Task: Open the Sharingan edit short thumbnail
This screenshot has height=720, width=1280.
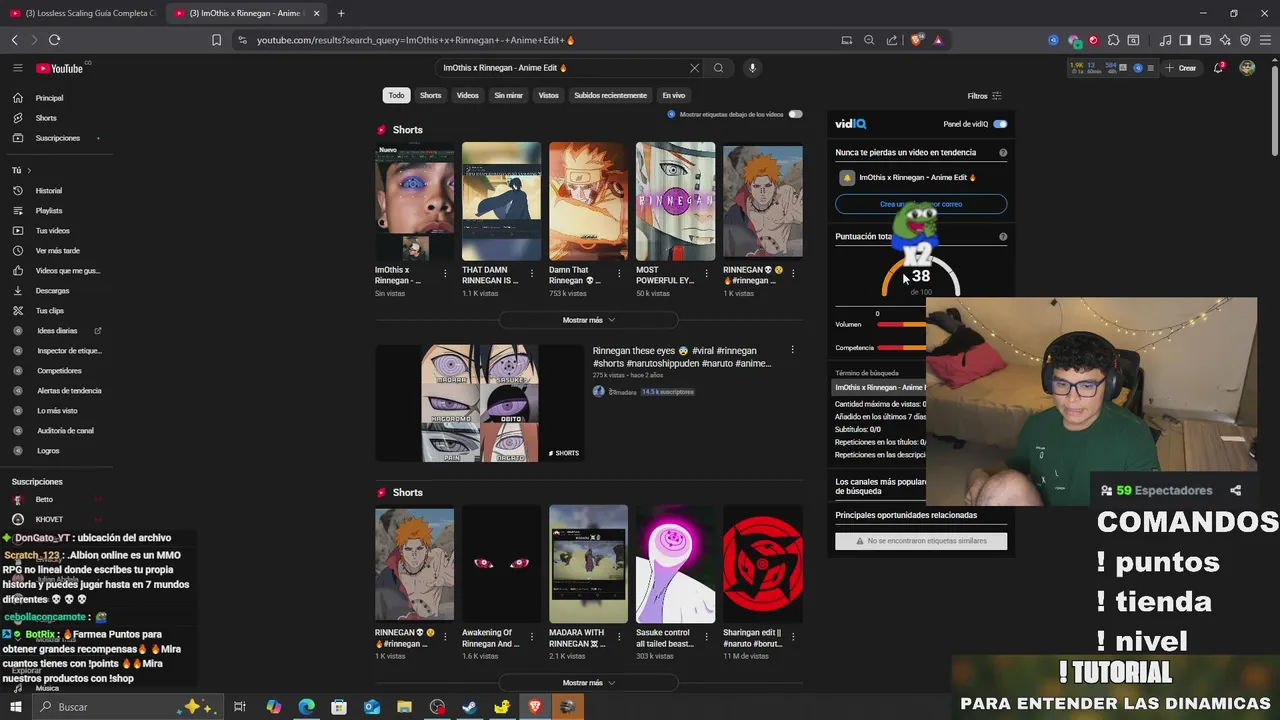Action: [x=762, y=564]
